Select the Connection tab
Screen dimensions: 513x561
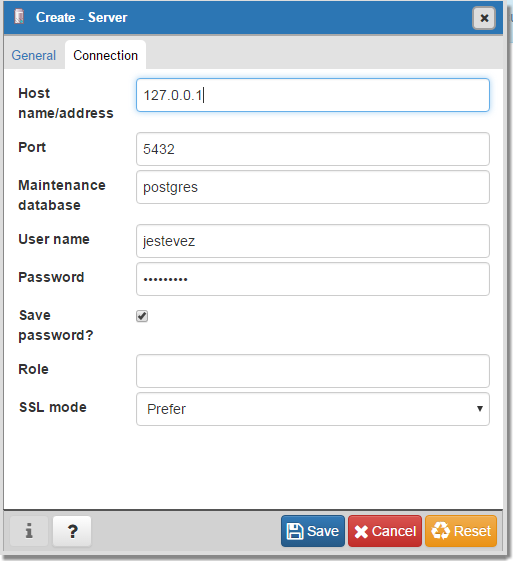[x=106, y=55]
